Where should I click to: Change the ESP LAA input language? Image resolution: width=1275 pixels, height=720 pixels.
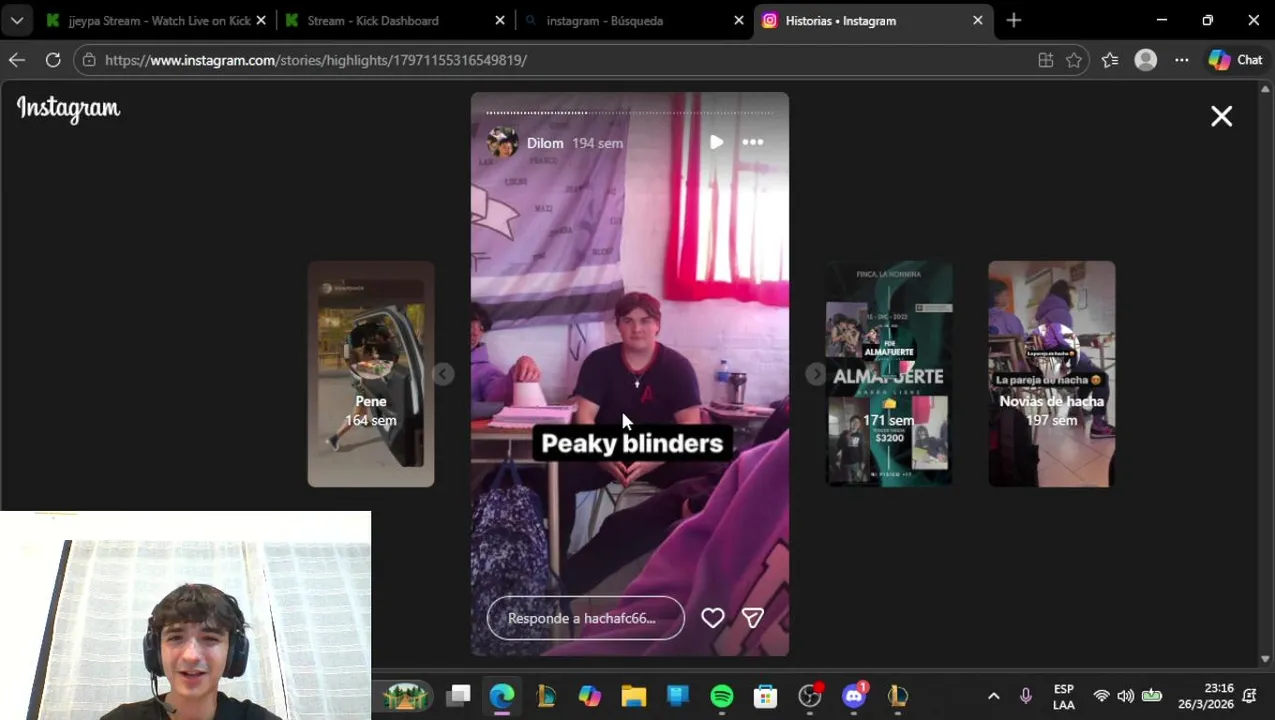coord(1064,697)
